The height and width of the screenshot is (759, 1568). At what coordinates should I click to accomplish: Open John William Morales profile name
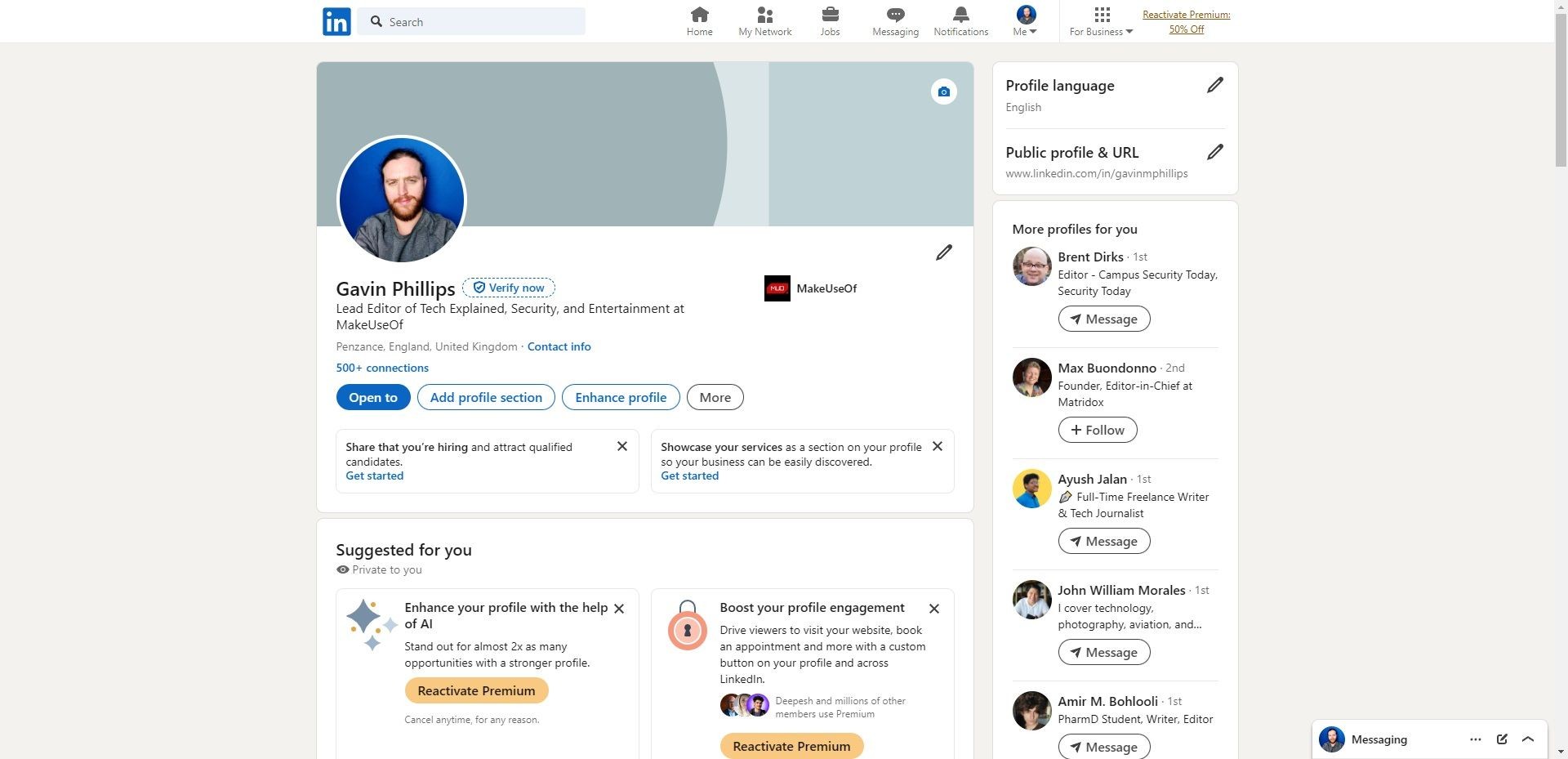click(x=1121, y=590)
